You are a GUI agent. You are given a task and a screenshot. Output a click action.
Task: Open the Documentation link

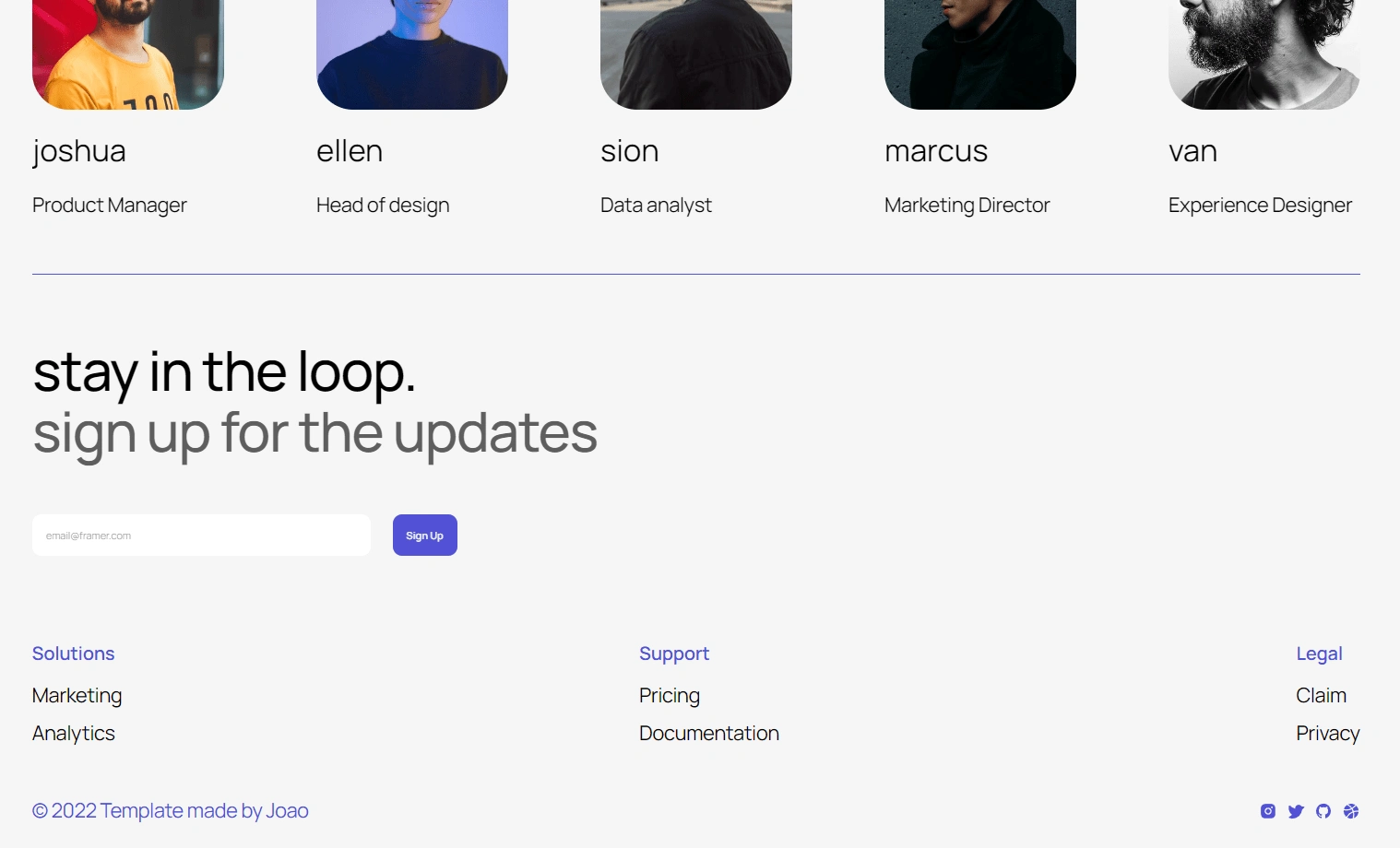tap(709, 734)
